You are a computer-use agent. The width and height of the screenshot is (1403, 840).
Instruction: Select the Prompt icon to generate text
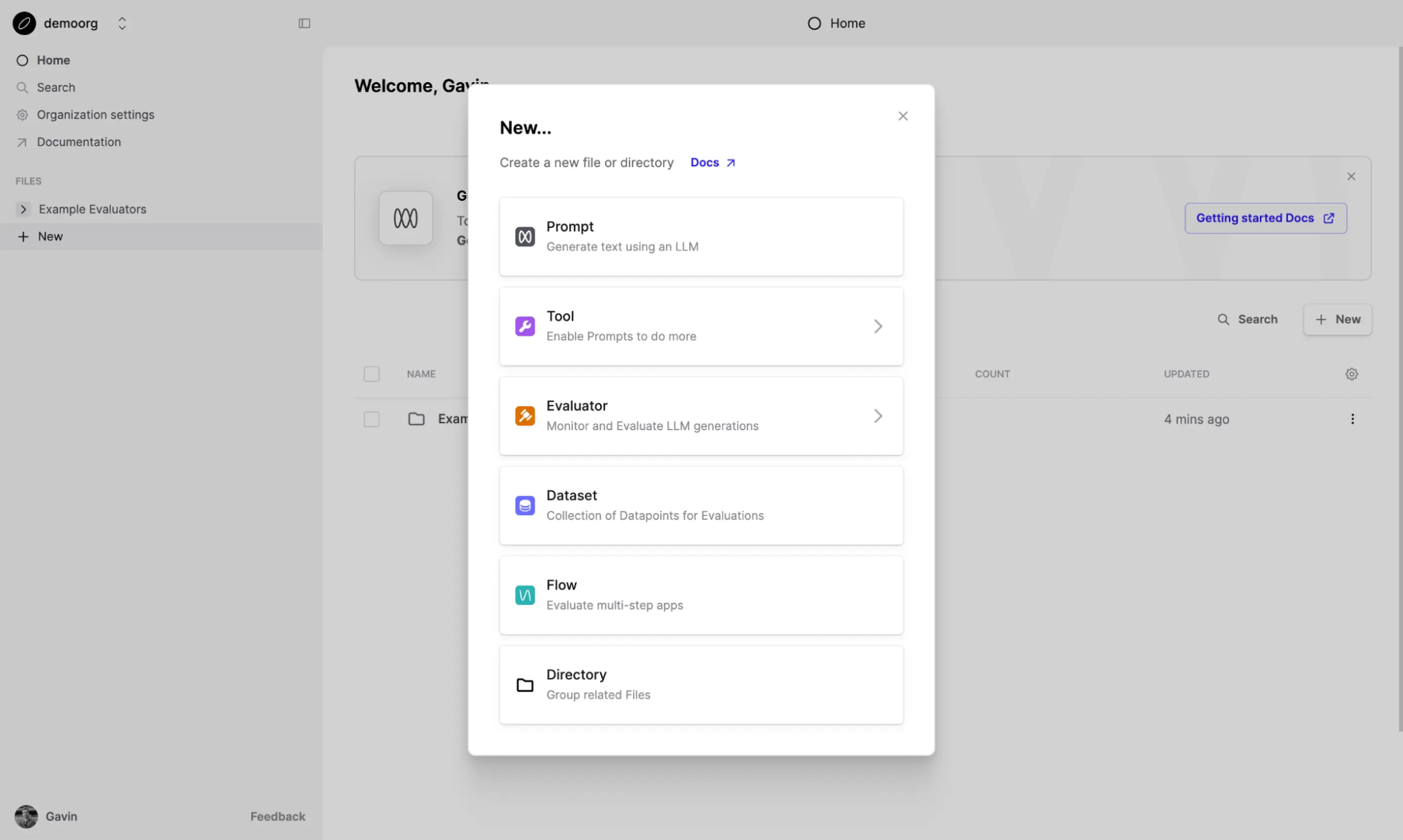pos(525,236)
